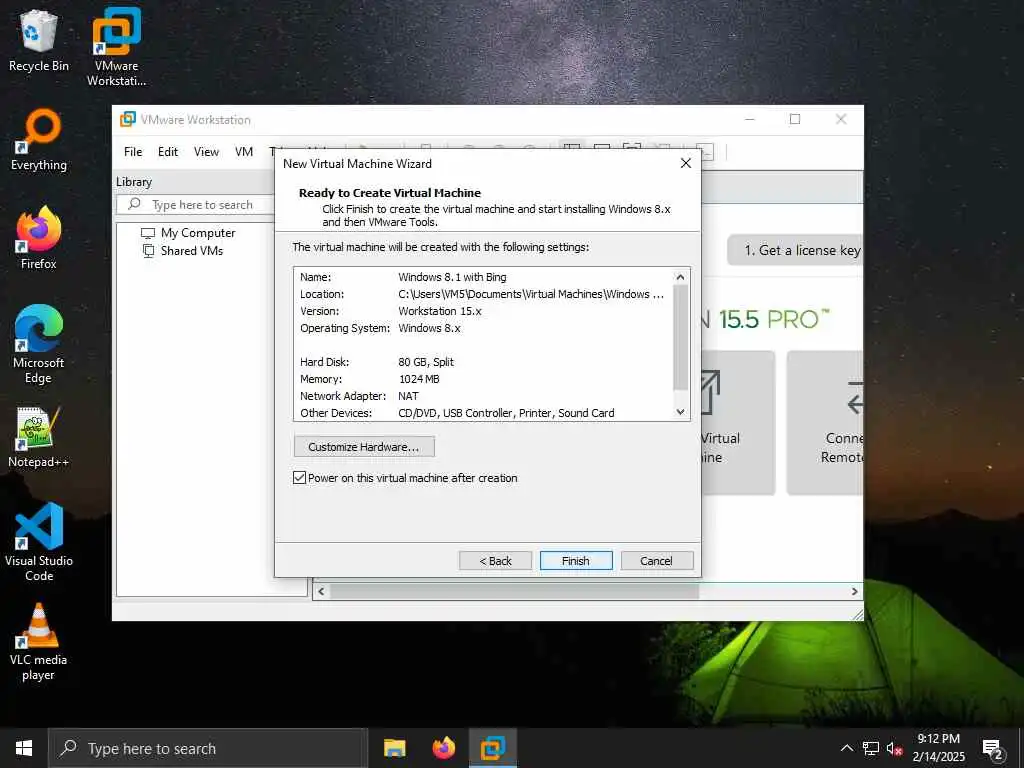Image resolution: width=1024 pixels, height=768 pixels.
Task: Open File Explorer from the taskbar
Action: coord(394,748)
